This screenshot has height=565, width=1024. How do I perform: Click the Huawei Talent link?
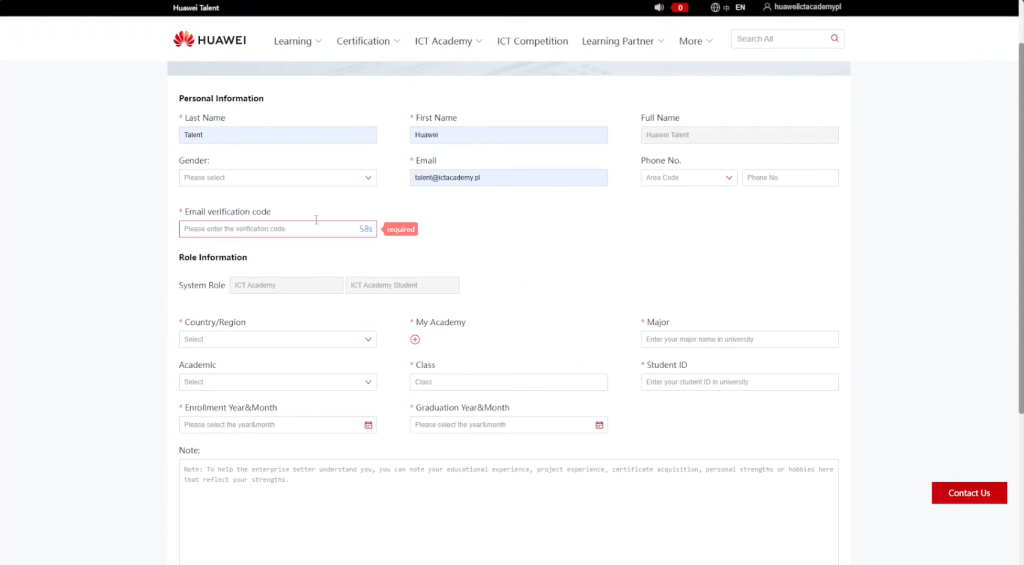click(x=195, y=7)
